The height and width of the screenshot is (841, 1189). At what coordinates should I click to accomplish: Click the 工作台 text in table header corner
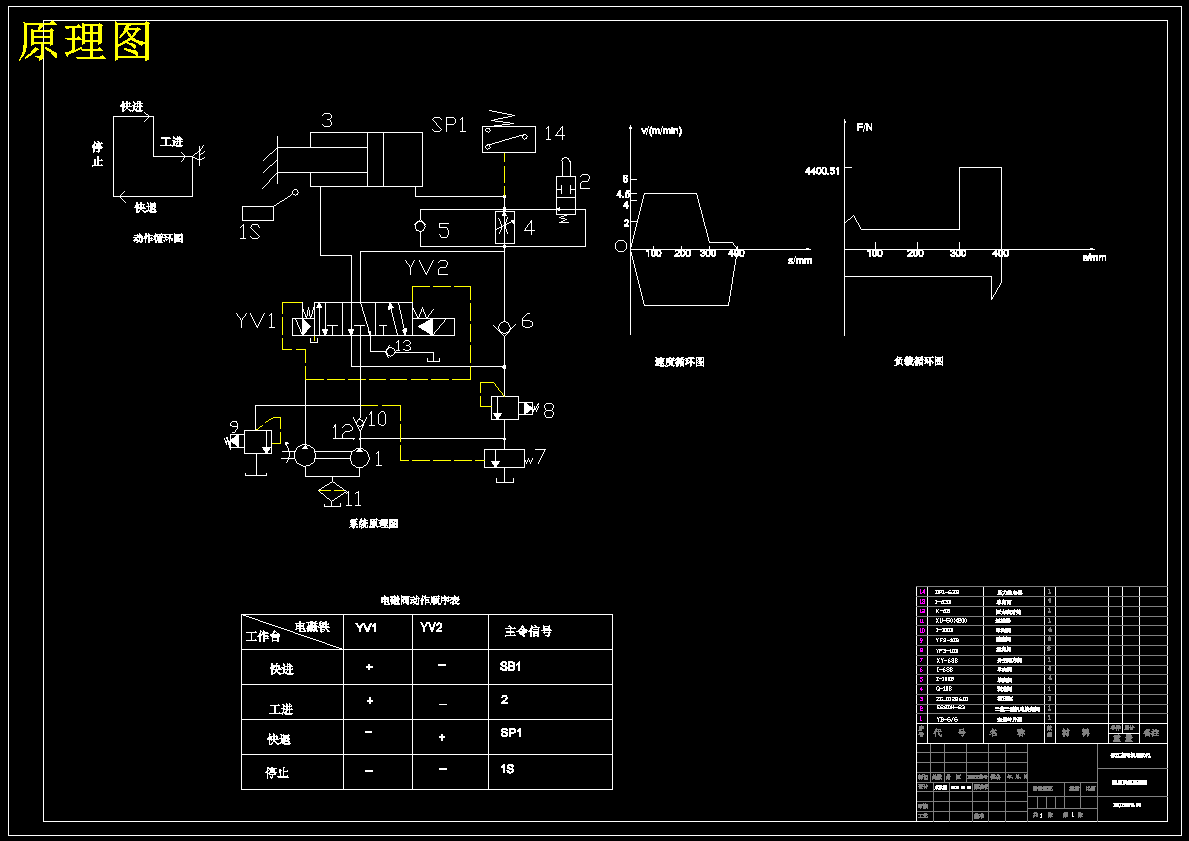262,636
